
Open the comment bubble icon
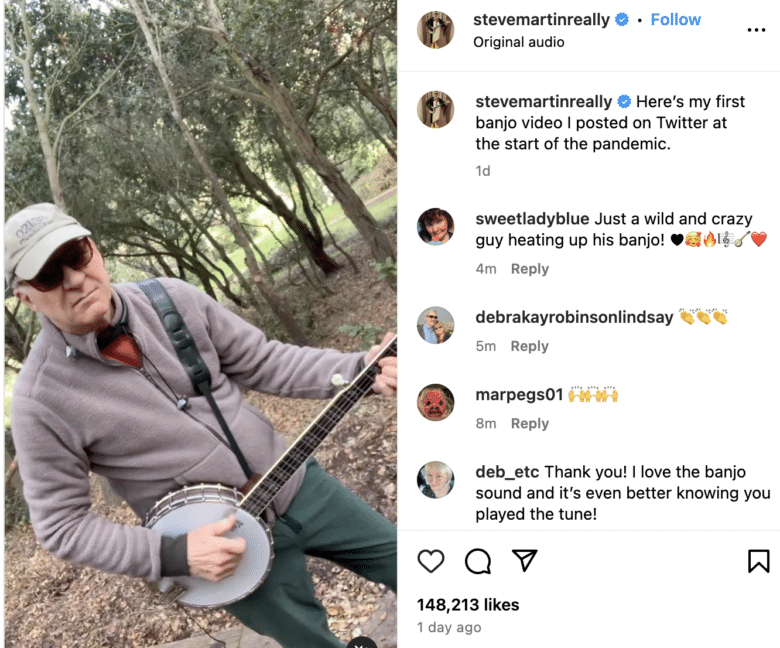pos(478,561)
